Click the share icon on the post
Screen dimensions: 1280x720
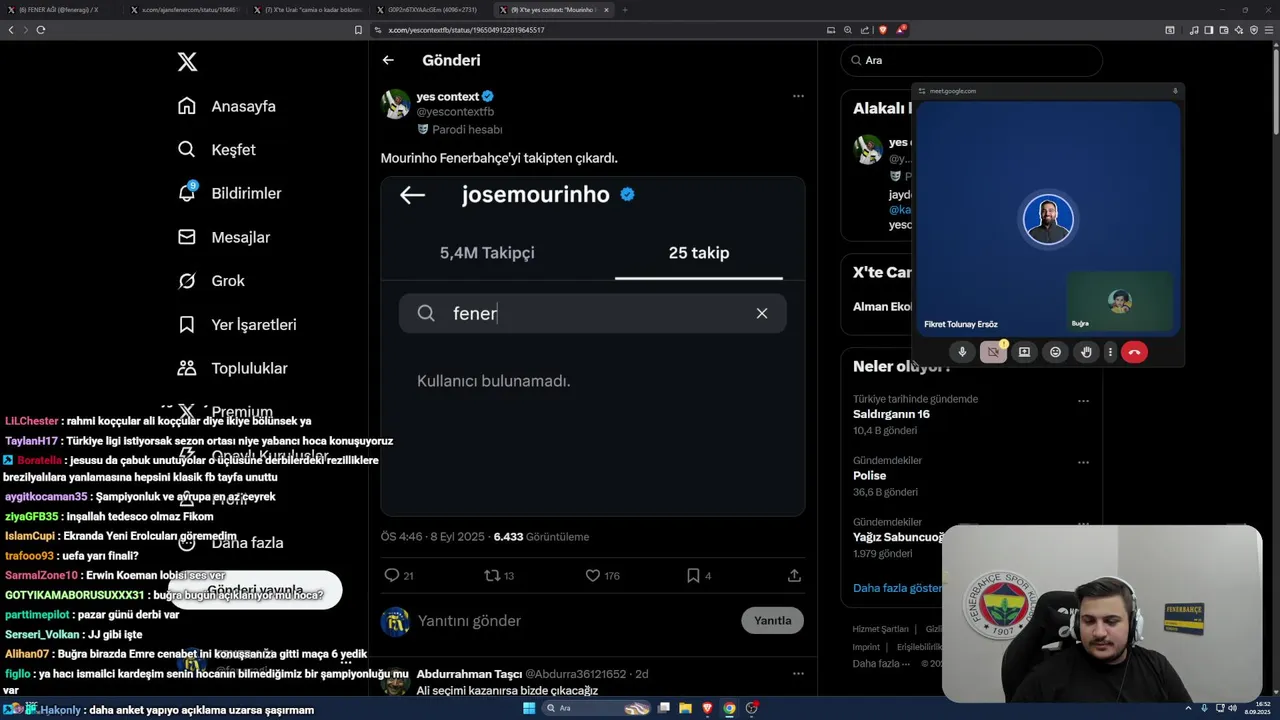click(794, 575)
